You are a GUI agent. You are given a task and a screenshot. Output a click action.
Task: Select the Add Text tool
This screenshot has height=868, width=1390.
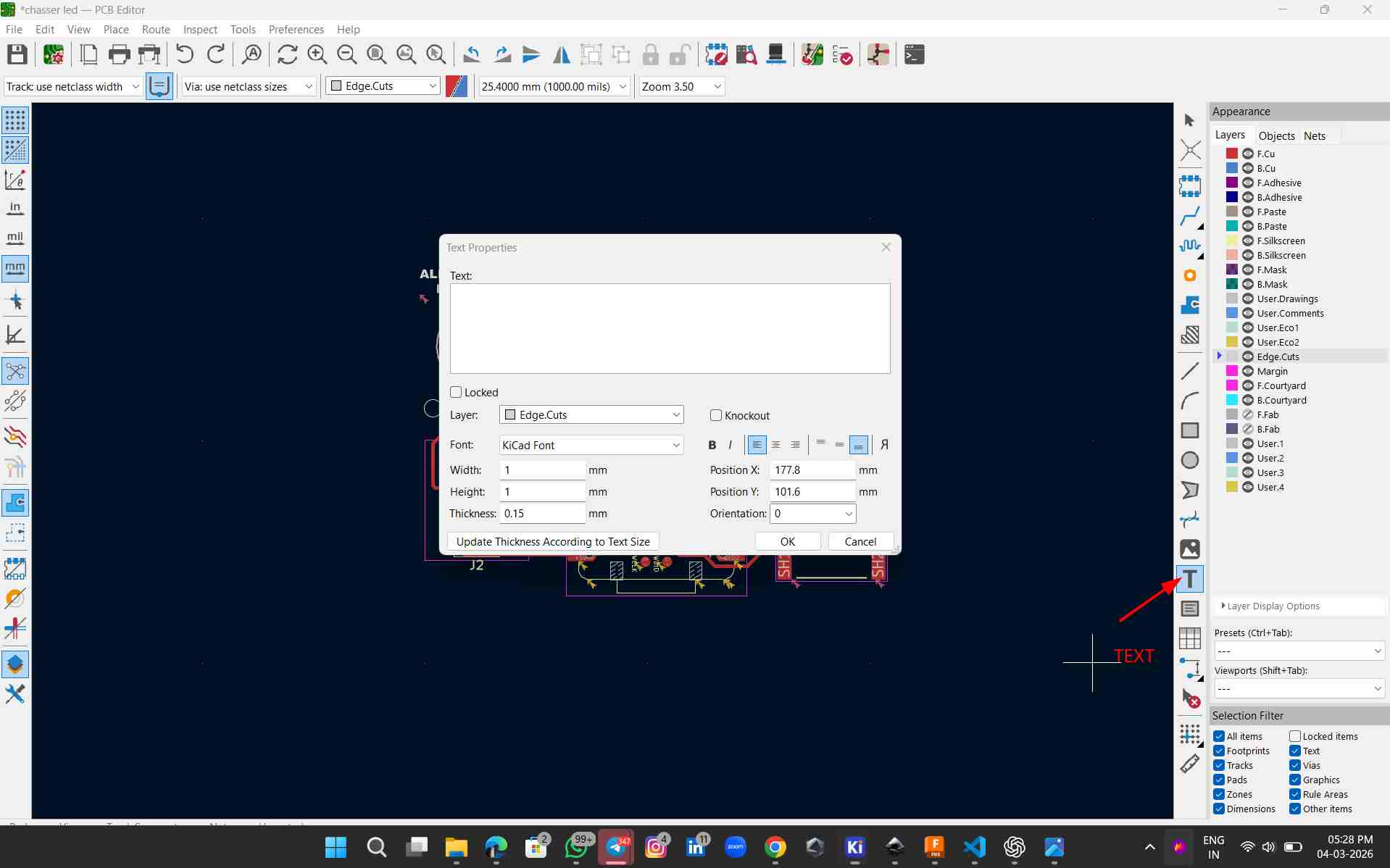[x=1190, y=579]
